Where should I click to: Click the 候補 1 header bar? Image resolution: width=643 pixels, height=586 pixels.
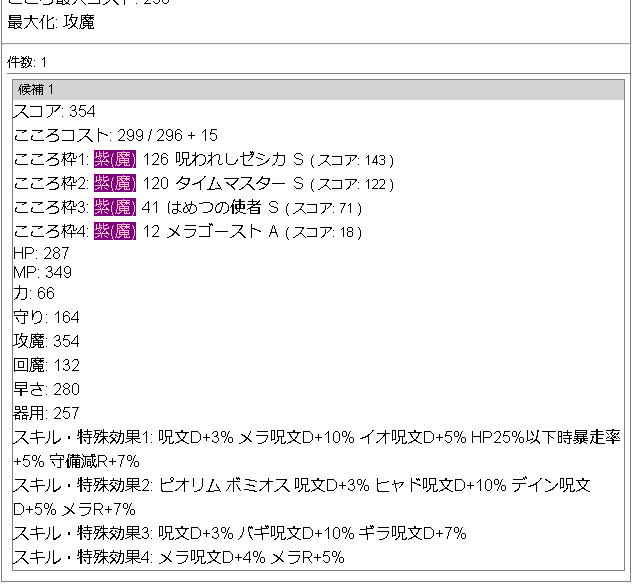pyautogui.click(x=318, y=89)
